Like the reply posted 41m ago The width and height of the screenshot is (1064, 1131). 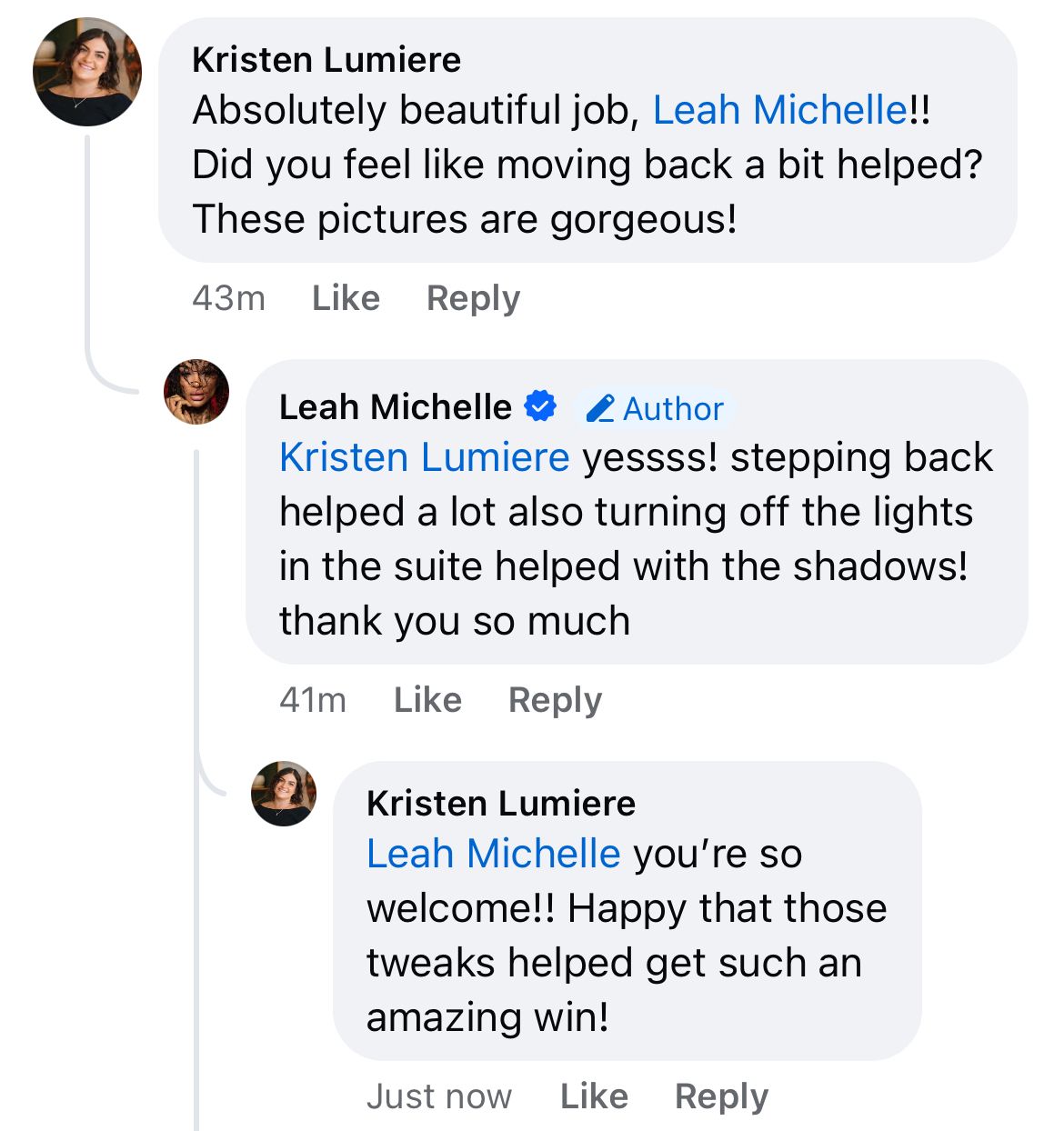click(x=427, y=700)
